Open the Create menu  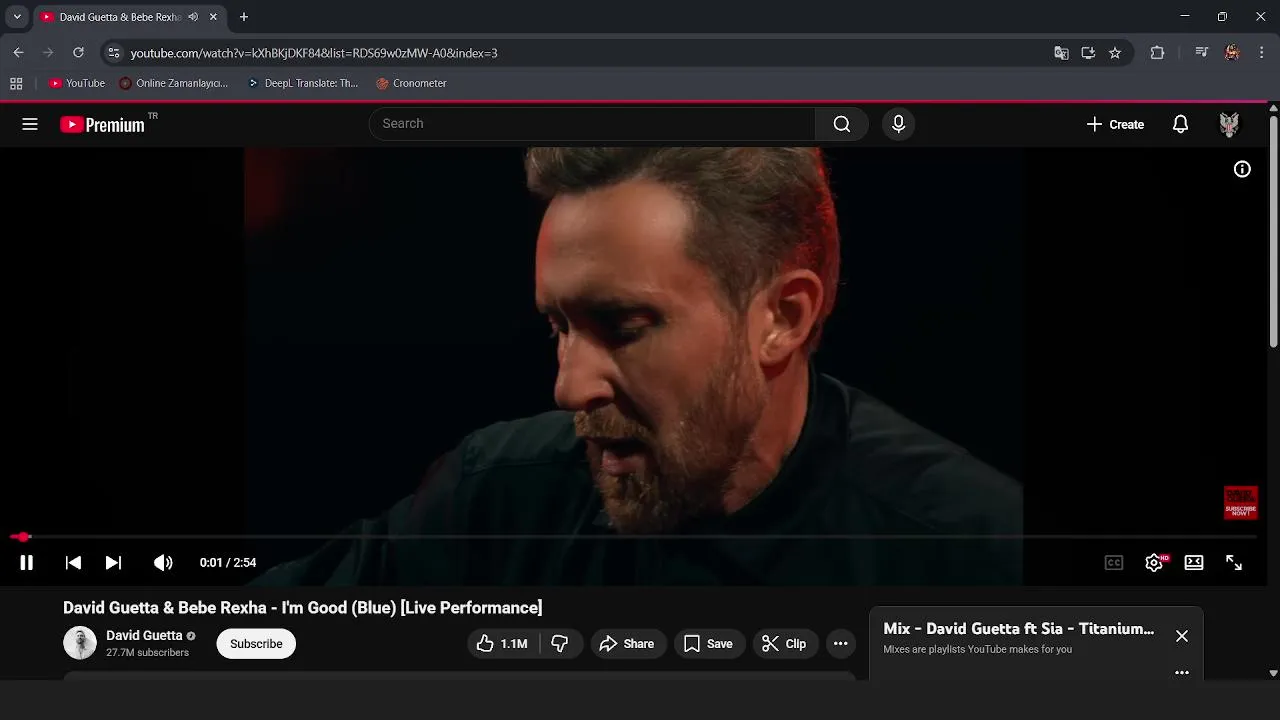1115,124
